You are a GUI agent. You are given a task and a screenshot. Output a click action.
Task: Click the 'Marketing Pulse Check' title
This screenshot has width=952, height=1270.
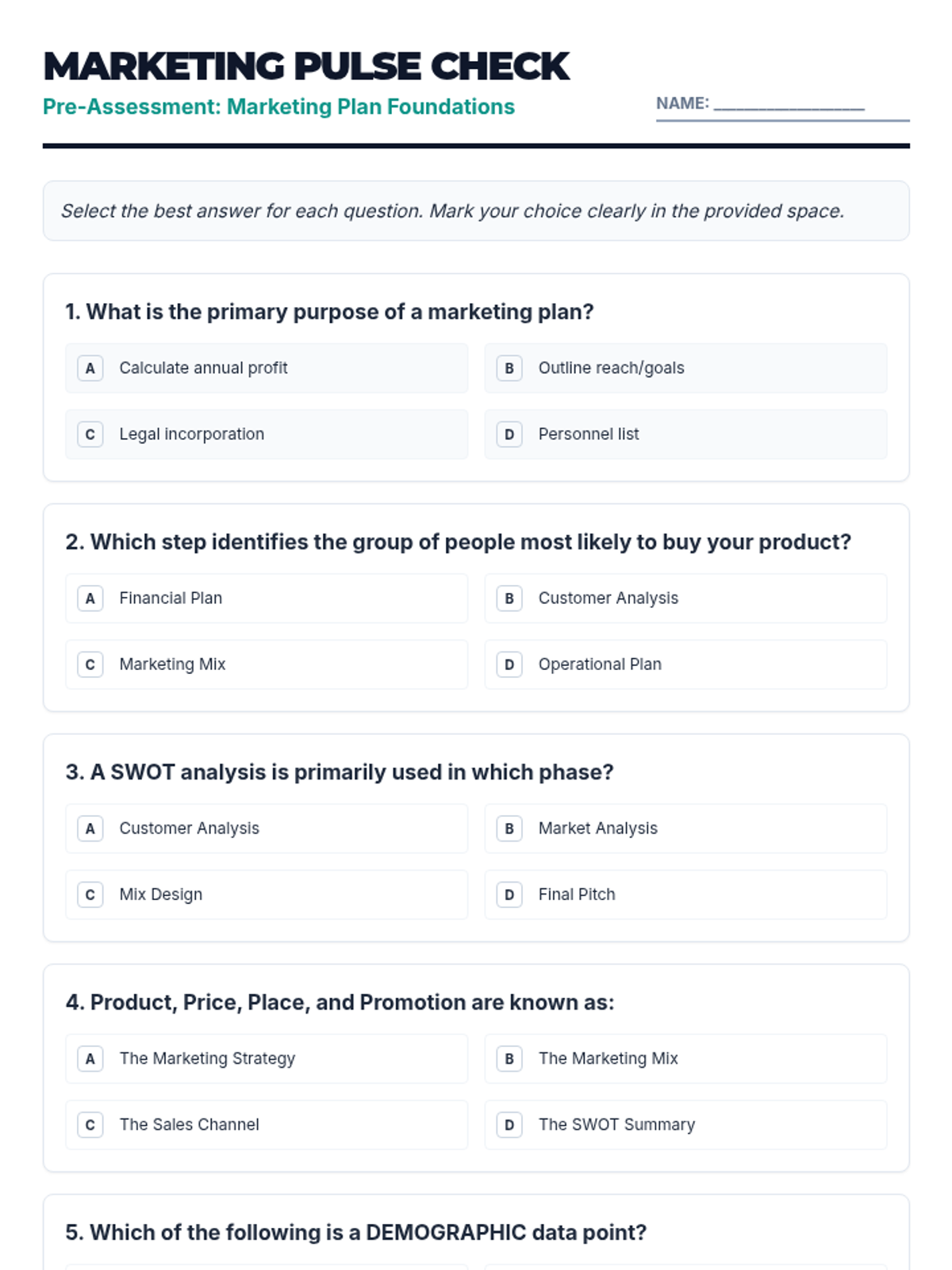[306, 66]
